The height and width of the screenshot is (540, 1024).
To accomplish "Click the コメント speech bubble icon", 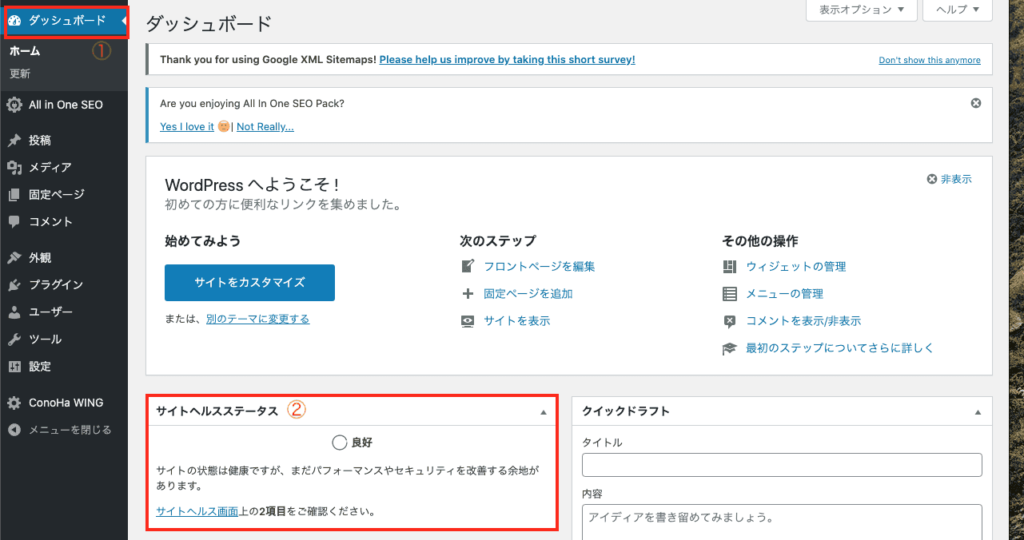I will [x=14, y=222].
